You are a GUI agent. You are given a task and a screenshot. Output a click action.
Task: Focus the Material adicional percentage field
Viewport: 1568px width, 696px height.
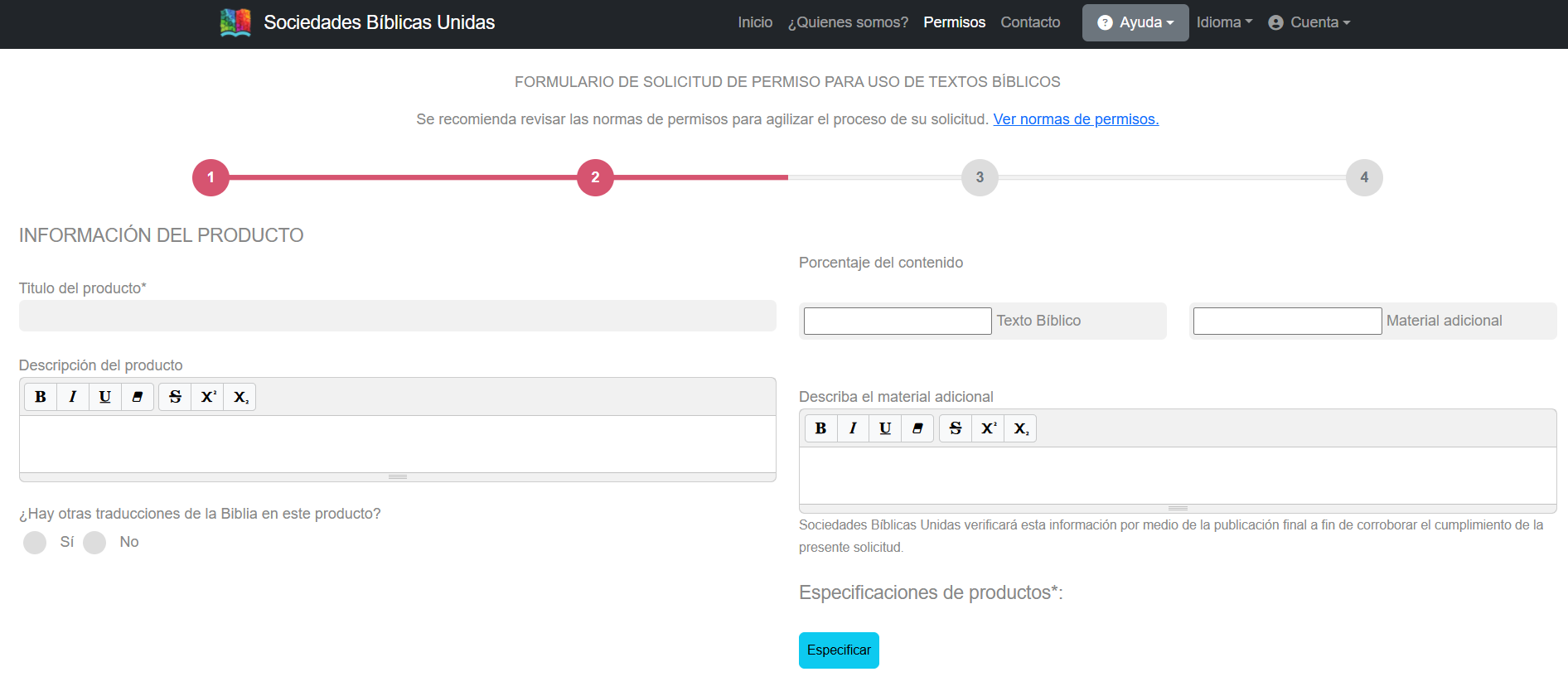[x=1287, y=321]
